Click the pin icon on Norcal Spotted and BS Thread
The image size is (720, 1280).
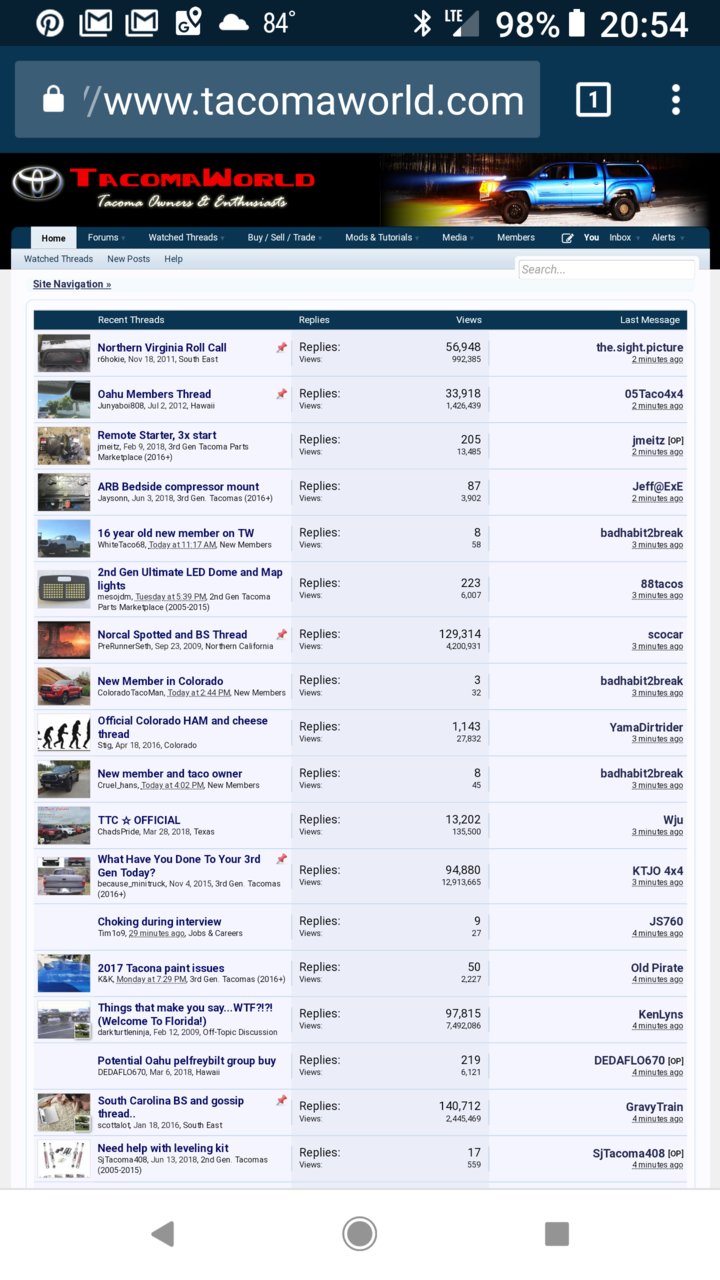pos(281,634)
